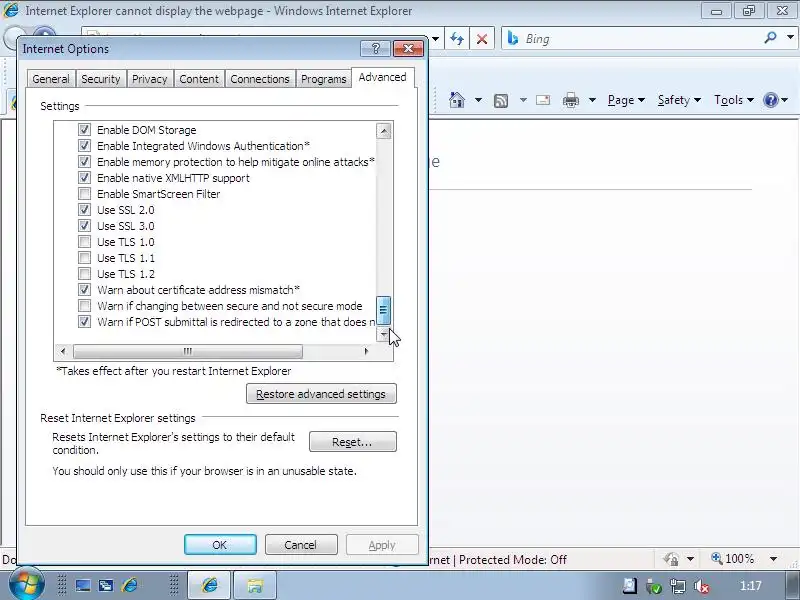This screenshot has width=800, height=600.
Task: Enable Use TLS 1.1 checkbox
Action: [x=85, y=258]
